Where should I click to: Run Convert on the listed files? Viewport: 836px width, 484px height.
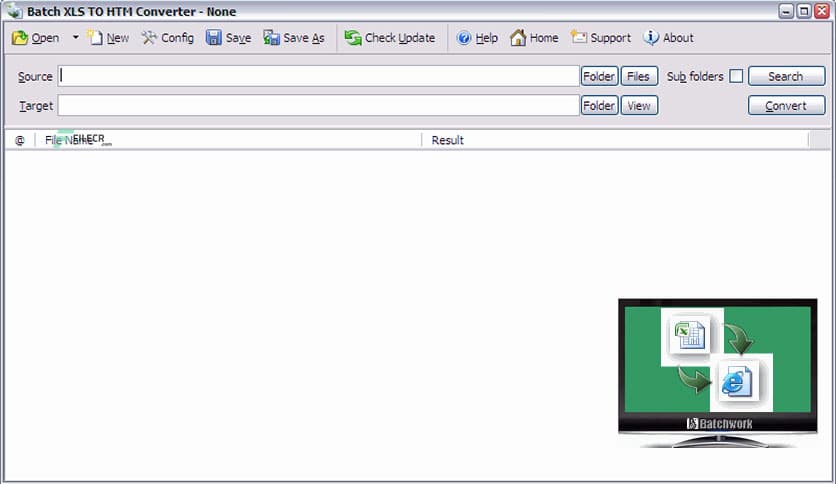[786, 106]
